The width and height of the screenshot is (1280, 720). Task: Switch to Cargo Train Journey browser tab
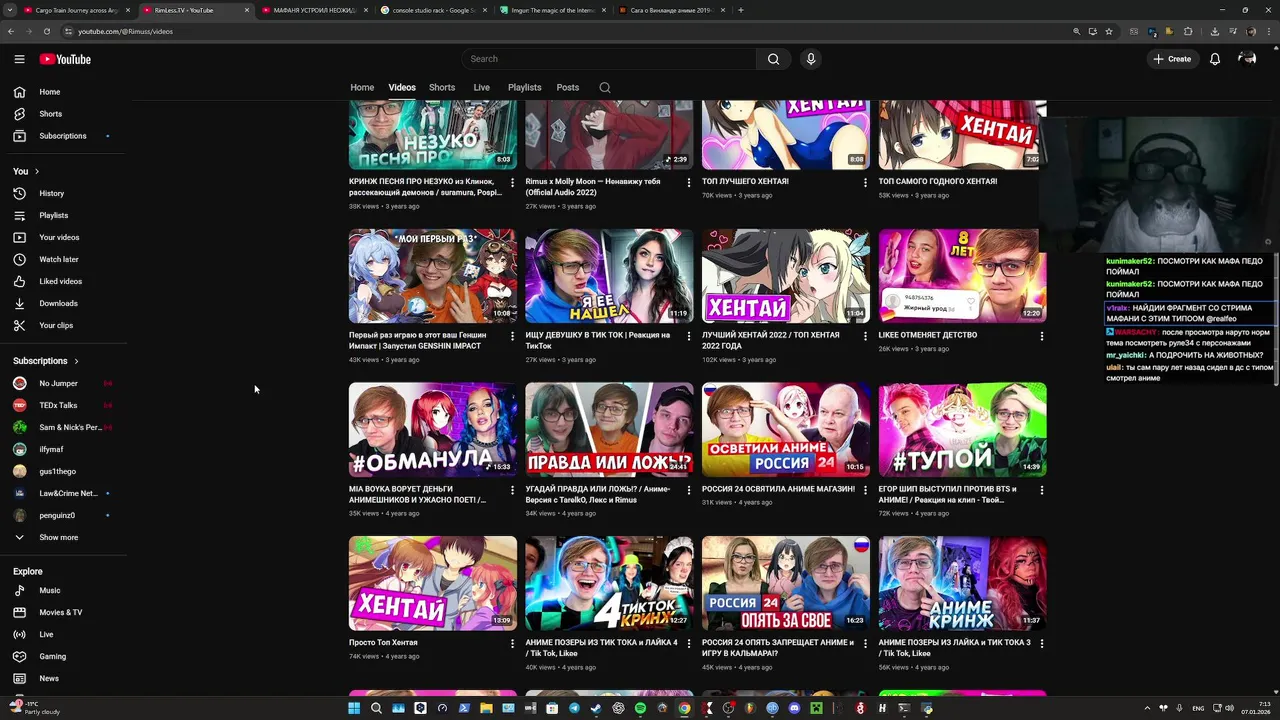(75, 10)
